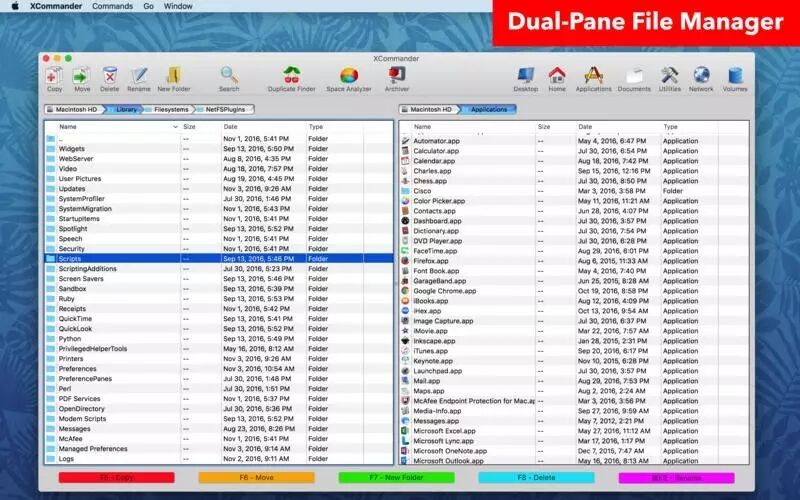This screenshot has width=800, height=500.
Task: Click F8 - Delete cyan button
Action: click(536, 478)
